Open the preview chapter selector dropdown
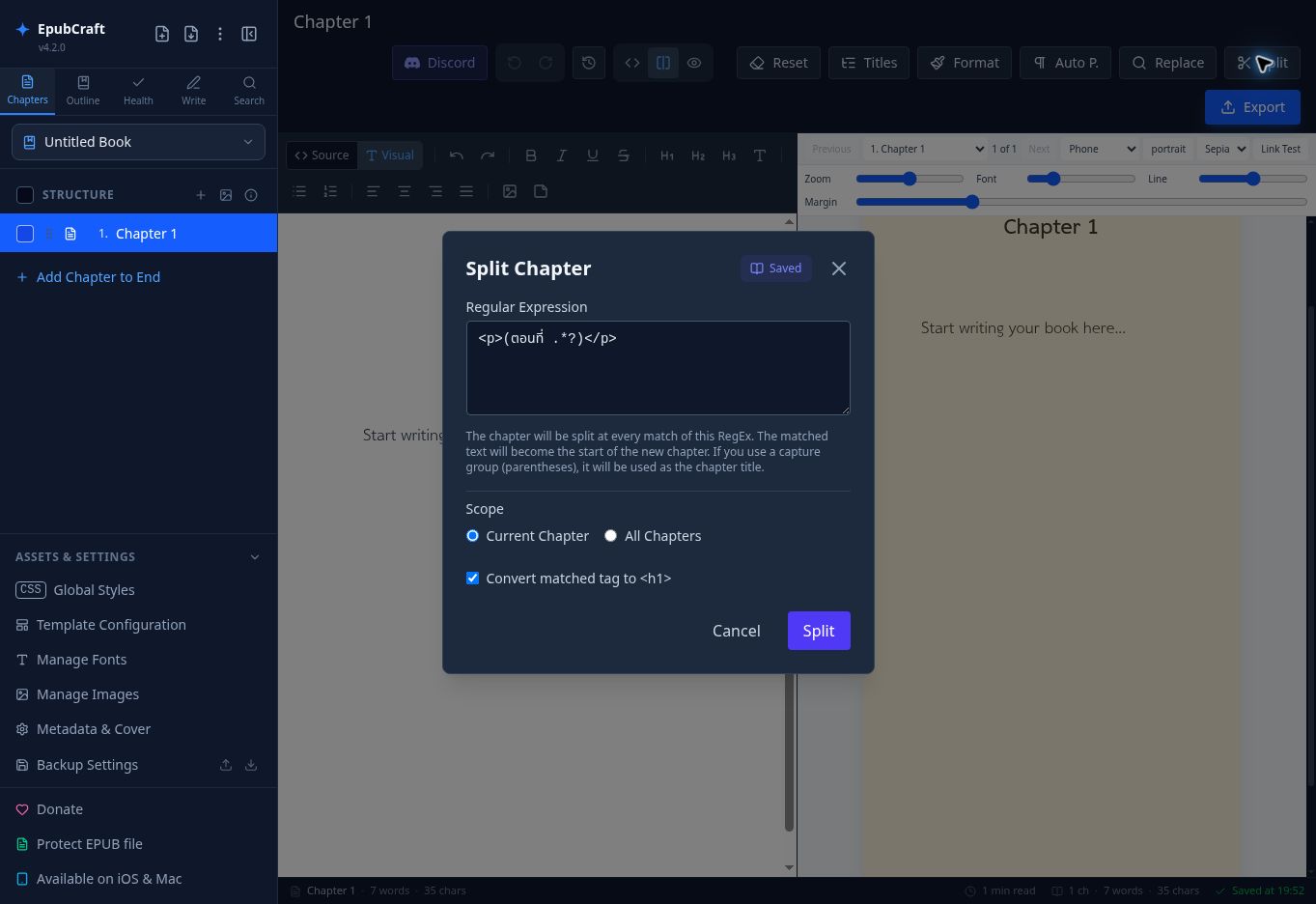Screen dimensions: 1316x904 [926, 149]
